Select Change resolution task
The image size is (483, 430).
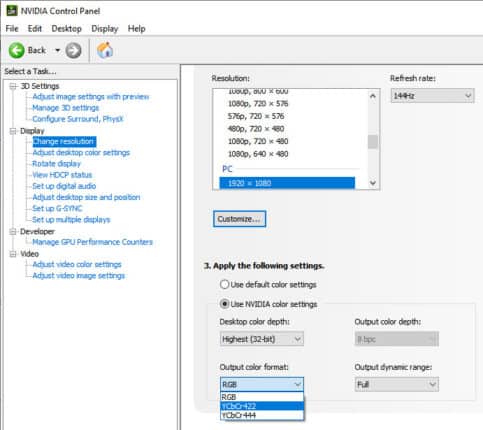coord(64,141)
